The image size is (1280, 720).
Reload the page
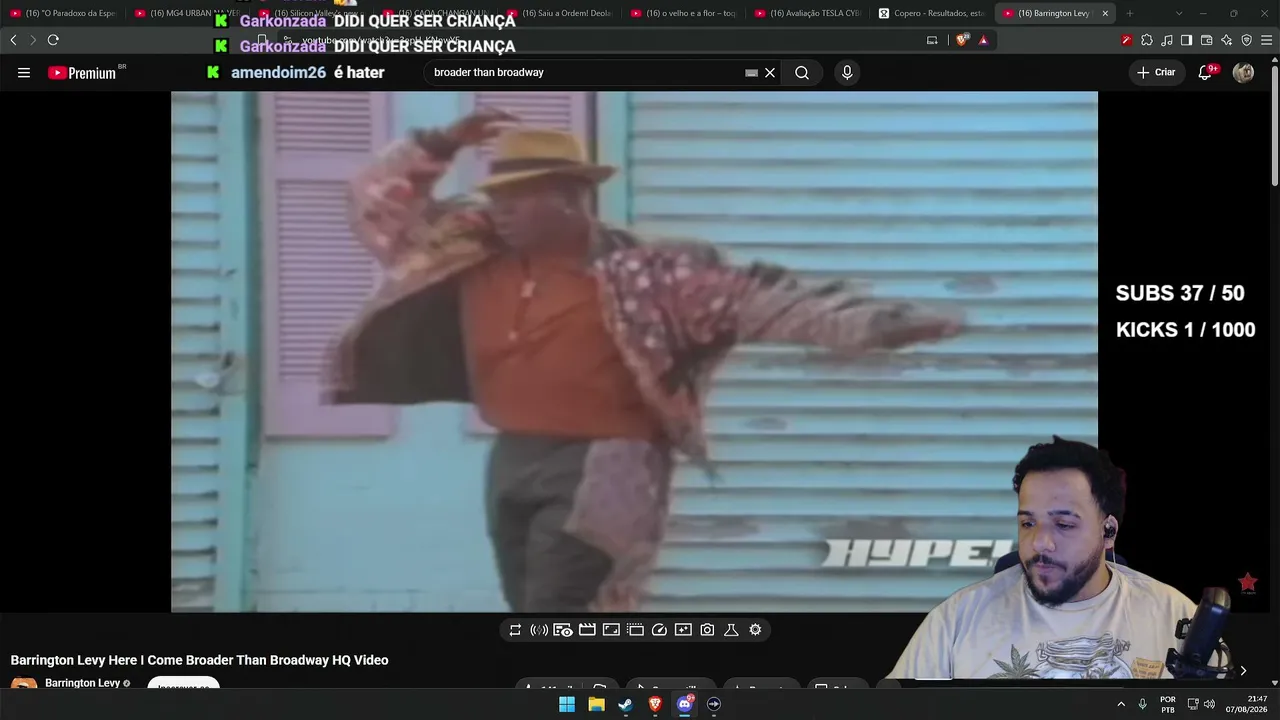[x=53, y=40]
